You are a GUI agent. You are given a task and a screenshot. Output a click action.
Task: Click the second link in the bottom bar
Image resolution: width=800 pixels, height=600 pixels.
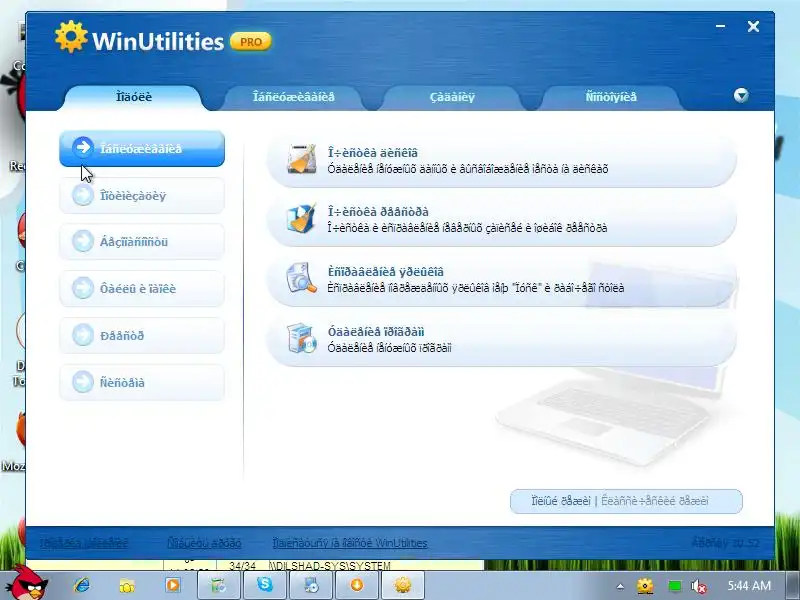204,543
